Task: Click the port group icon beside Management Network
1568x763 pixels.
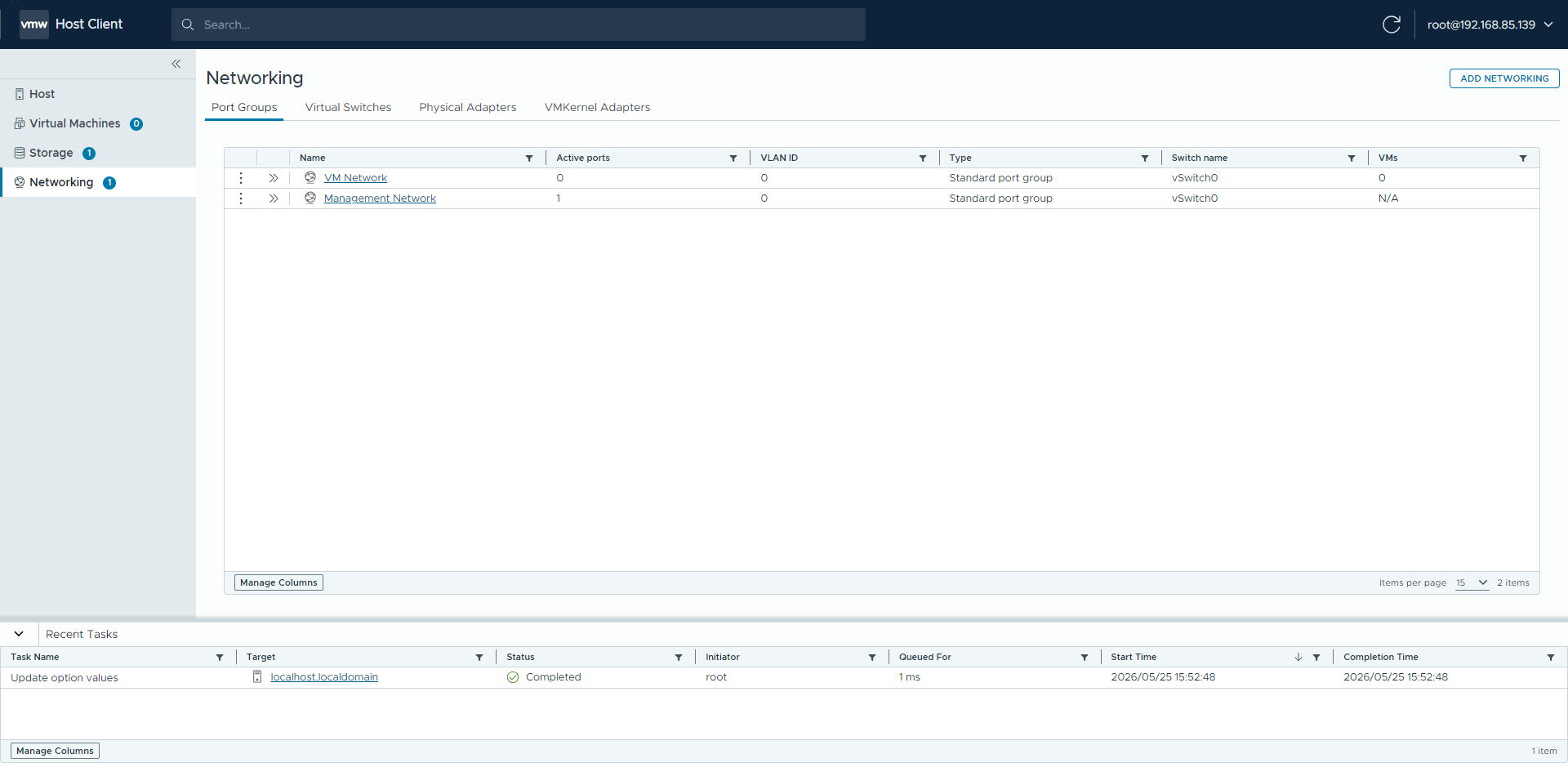Action: click(310, 198)
